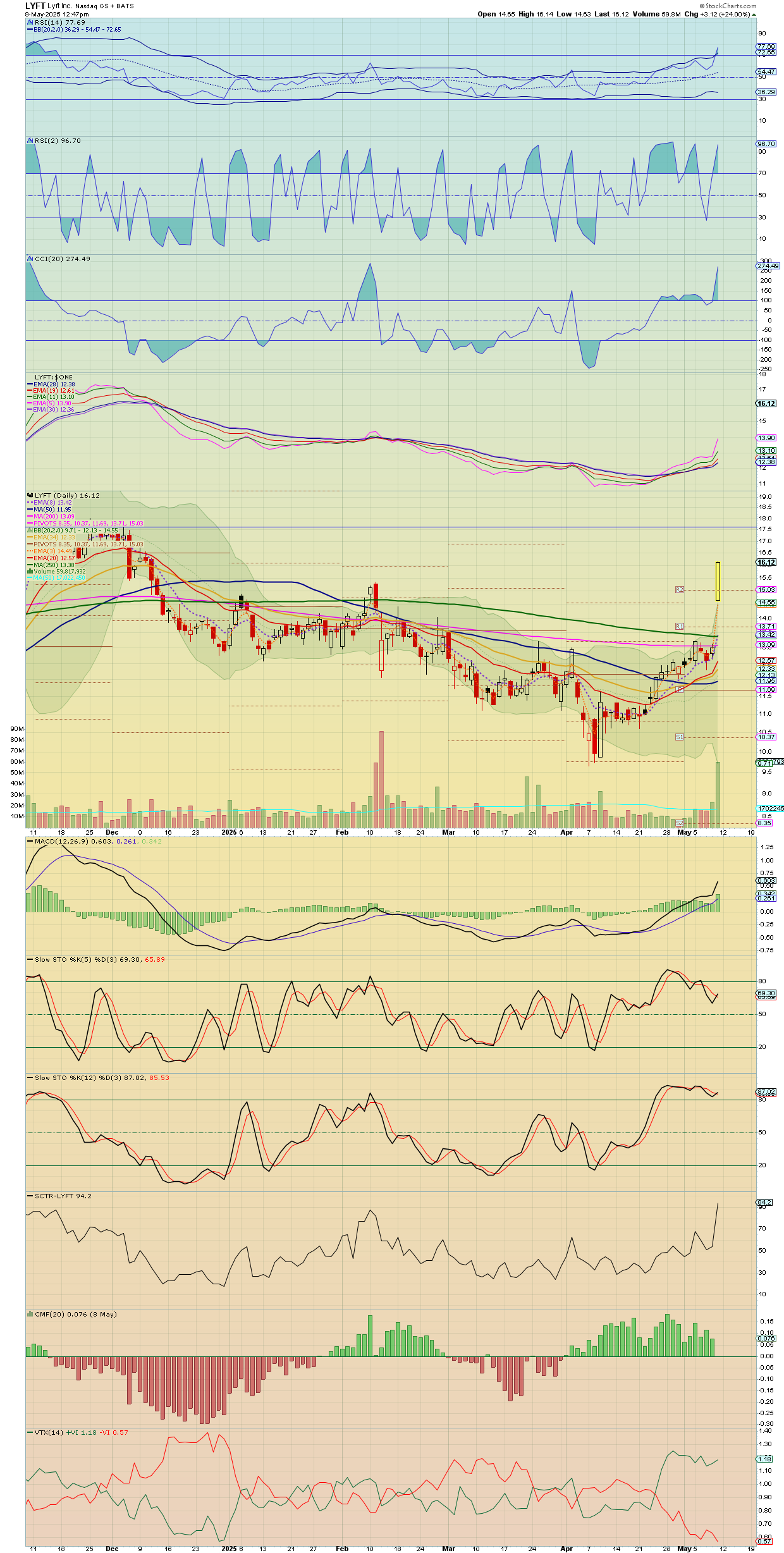The height and width of the screenshot is (1553, 784).
Task: Click the LYFT ticker symbol in header
Action: tap(35, 6)
